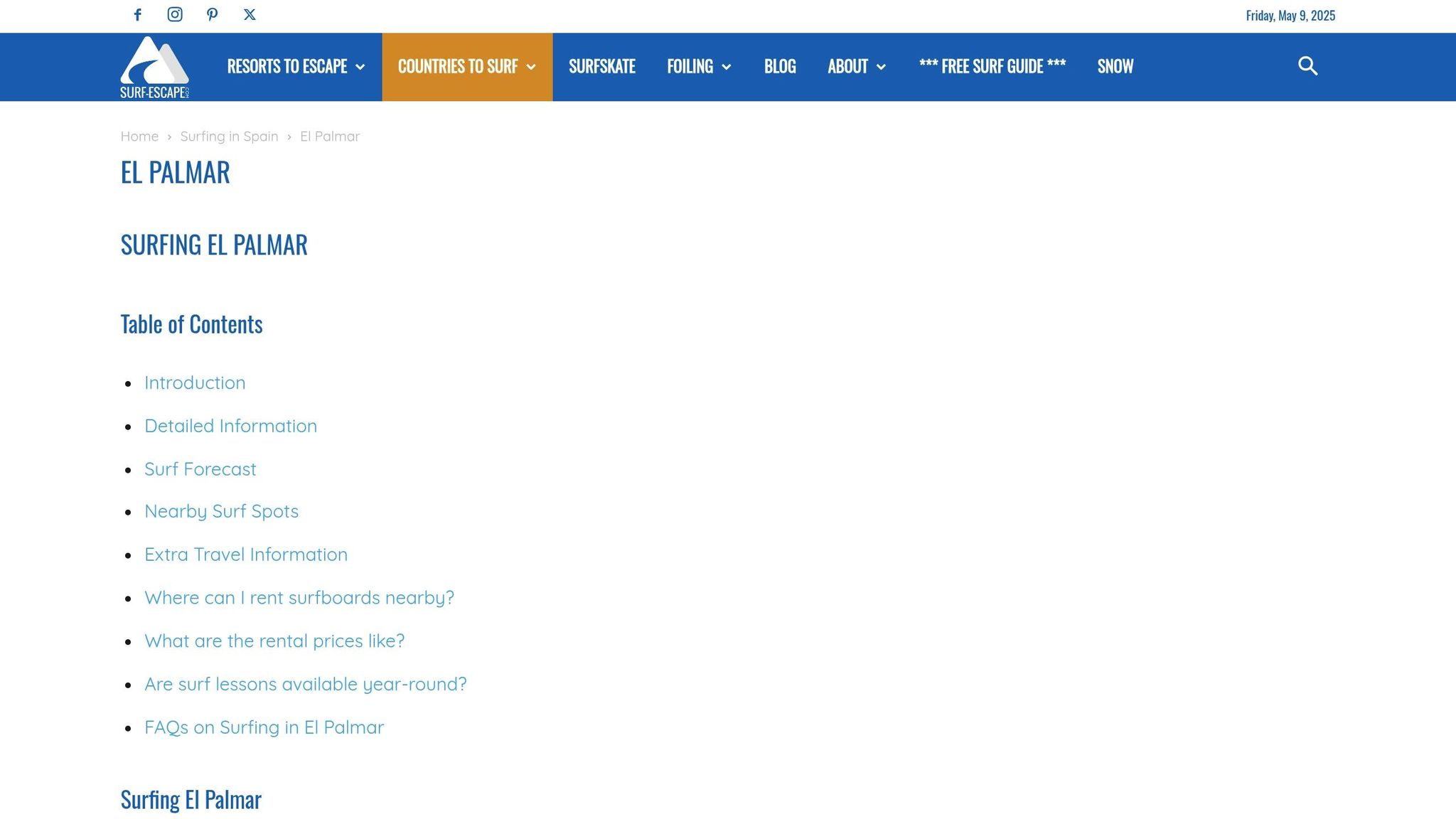Image resolution: width=1456 pixels, height=819 pixels.
Task: Expand the Resorts to Escape dropdown
Action: click(x=296, y=67)
